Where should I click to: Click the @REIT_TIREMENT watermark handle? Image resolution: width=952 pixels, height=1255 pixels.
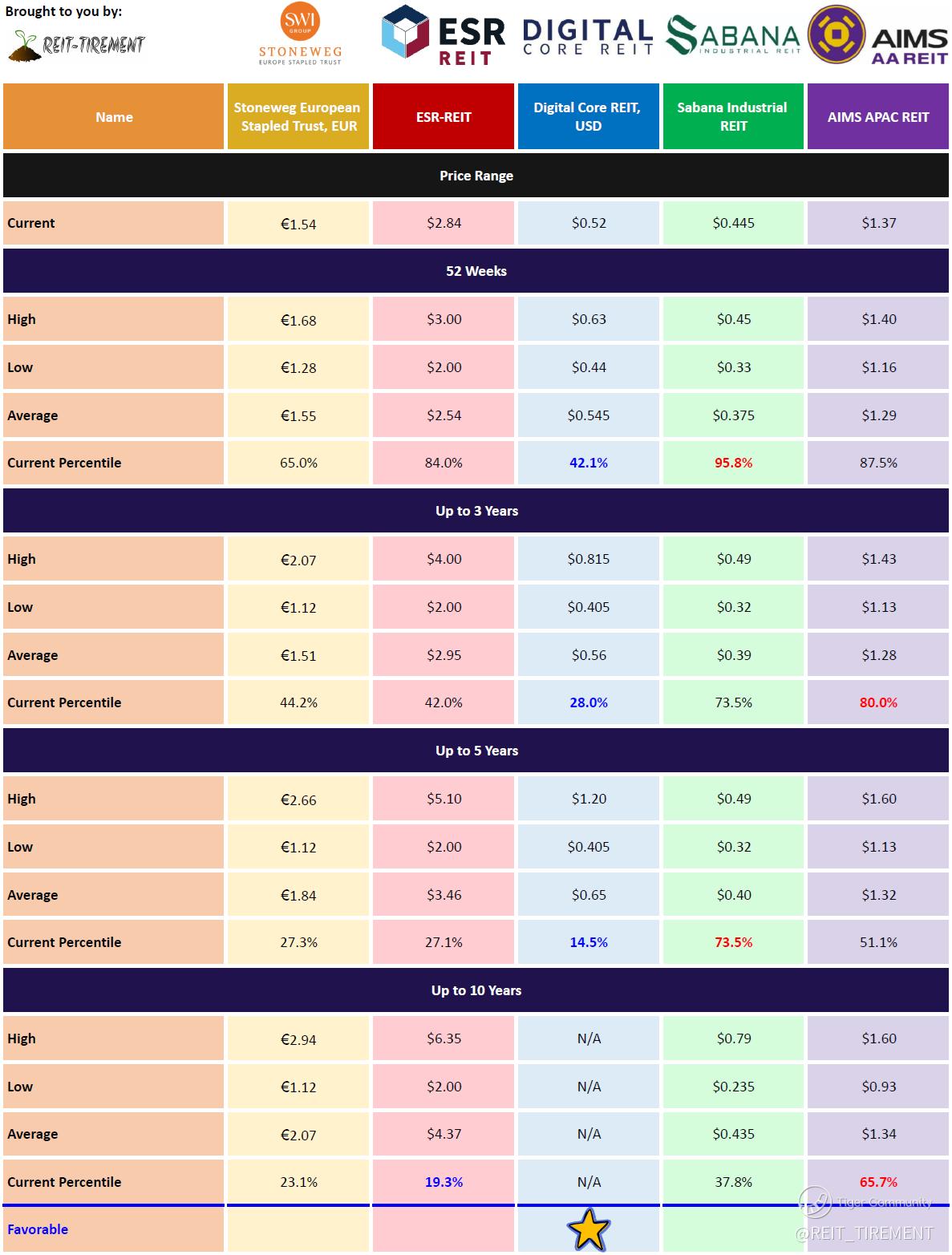coord(865,1233)
